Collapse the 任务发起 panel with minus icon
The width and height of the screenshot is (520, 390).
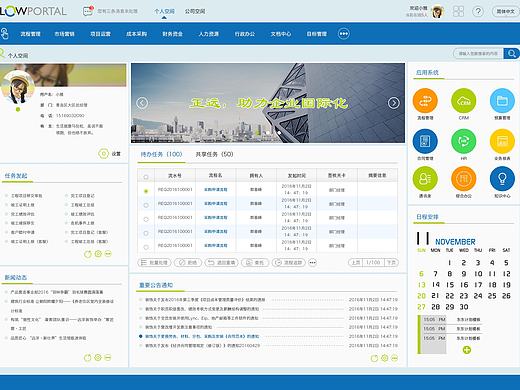coord(108,254)
